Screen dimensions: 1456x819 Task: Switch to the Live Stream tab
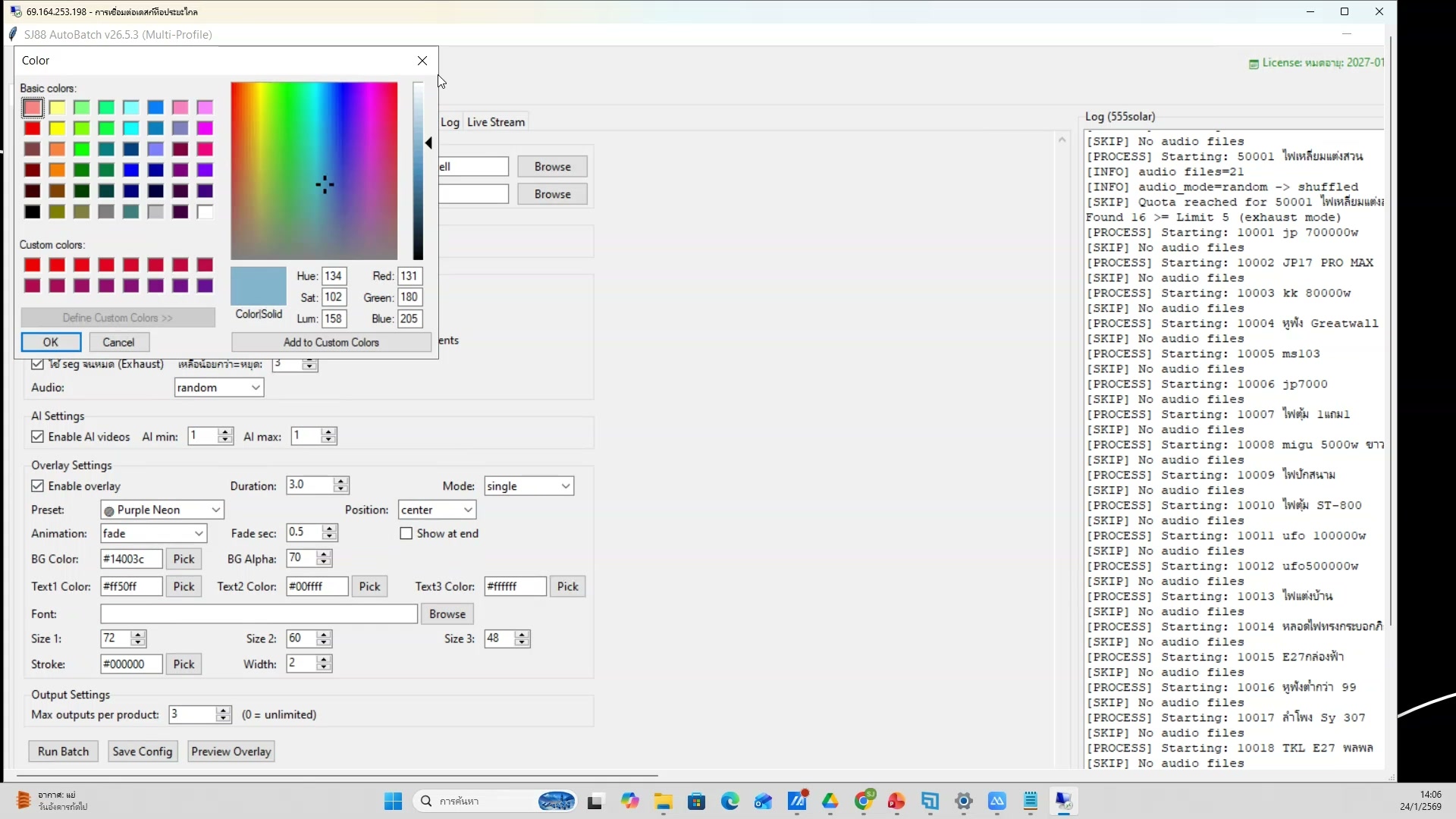pos(496,121)
